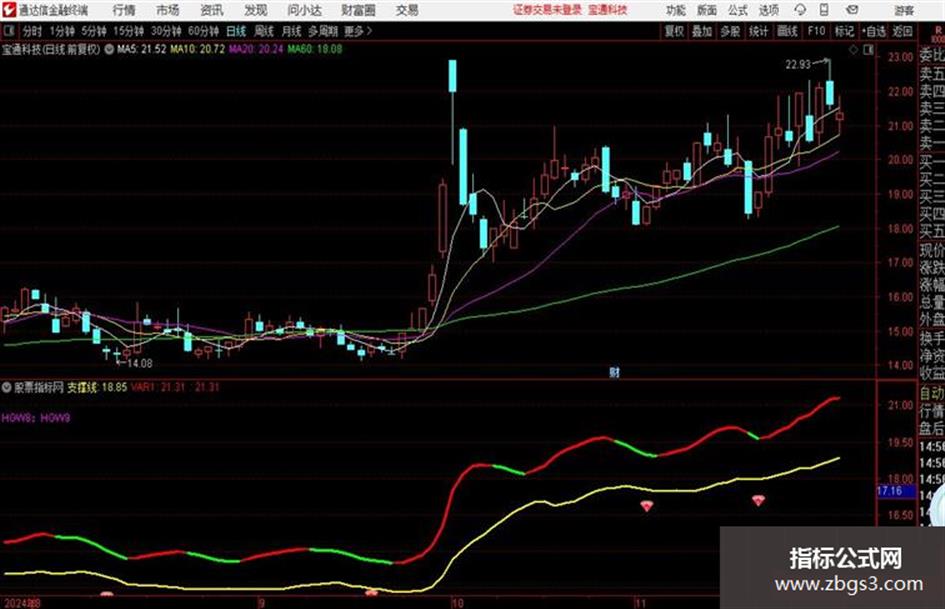Click the 叠加 overlay button

point(703,31)
